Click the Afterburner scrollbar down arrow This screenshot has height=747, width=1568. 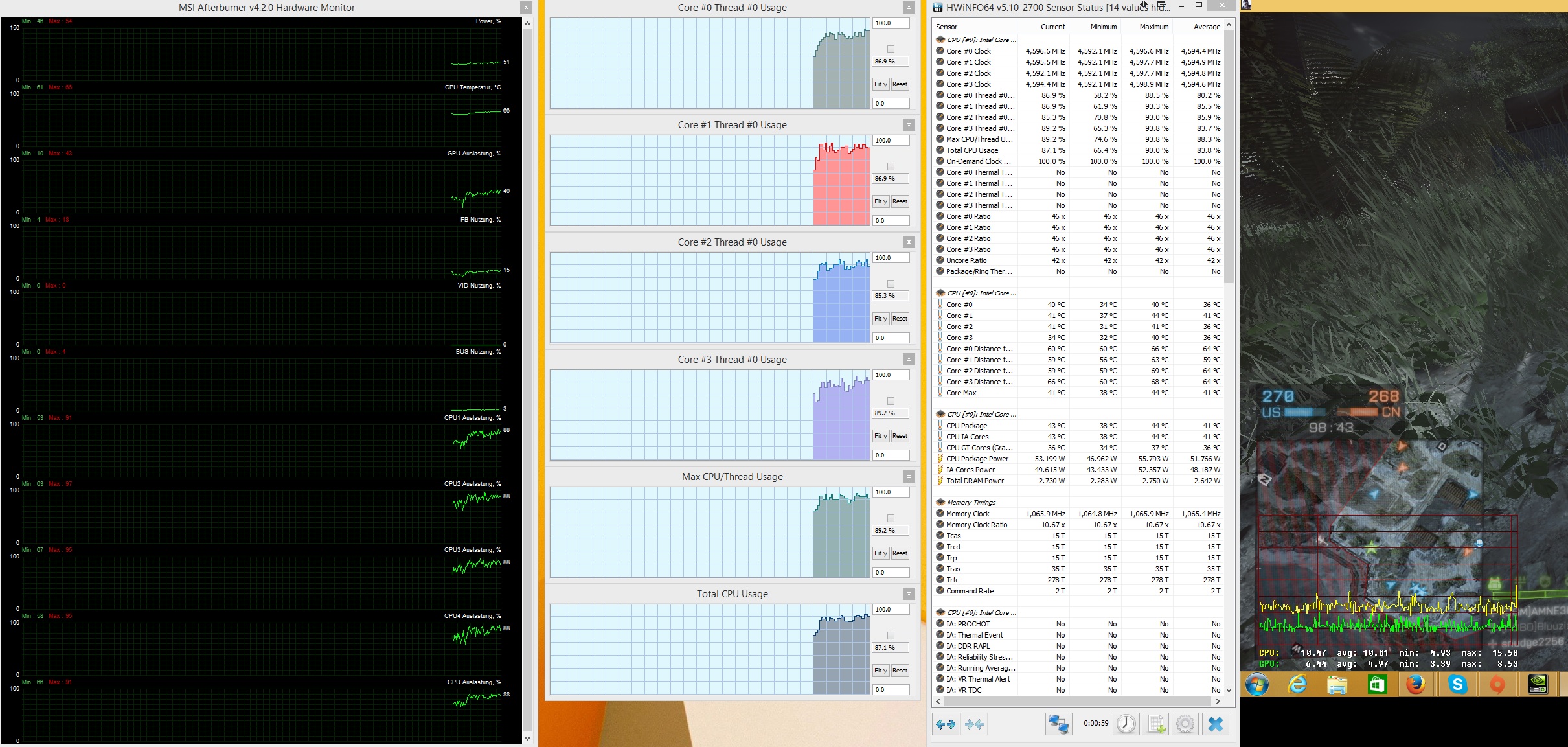pos(527,738)
